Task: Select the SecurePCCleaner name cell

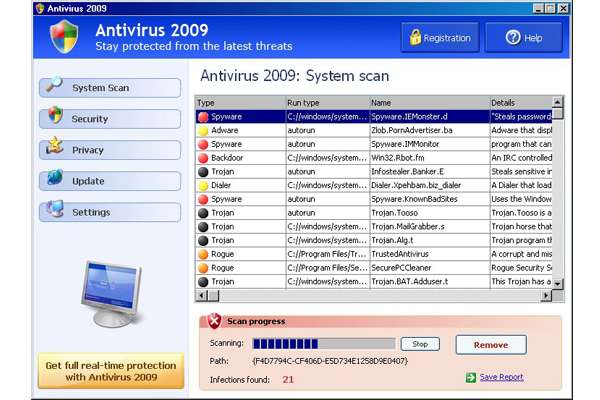Action: pyautogui.click(x=430, y=268)
